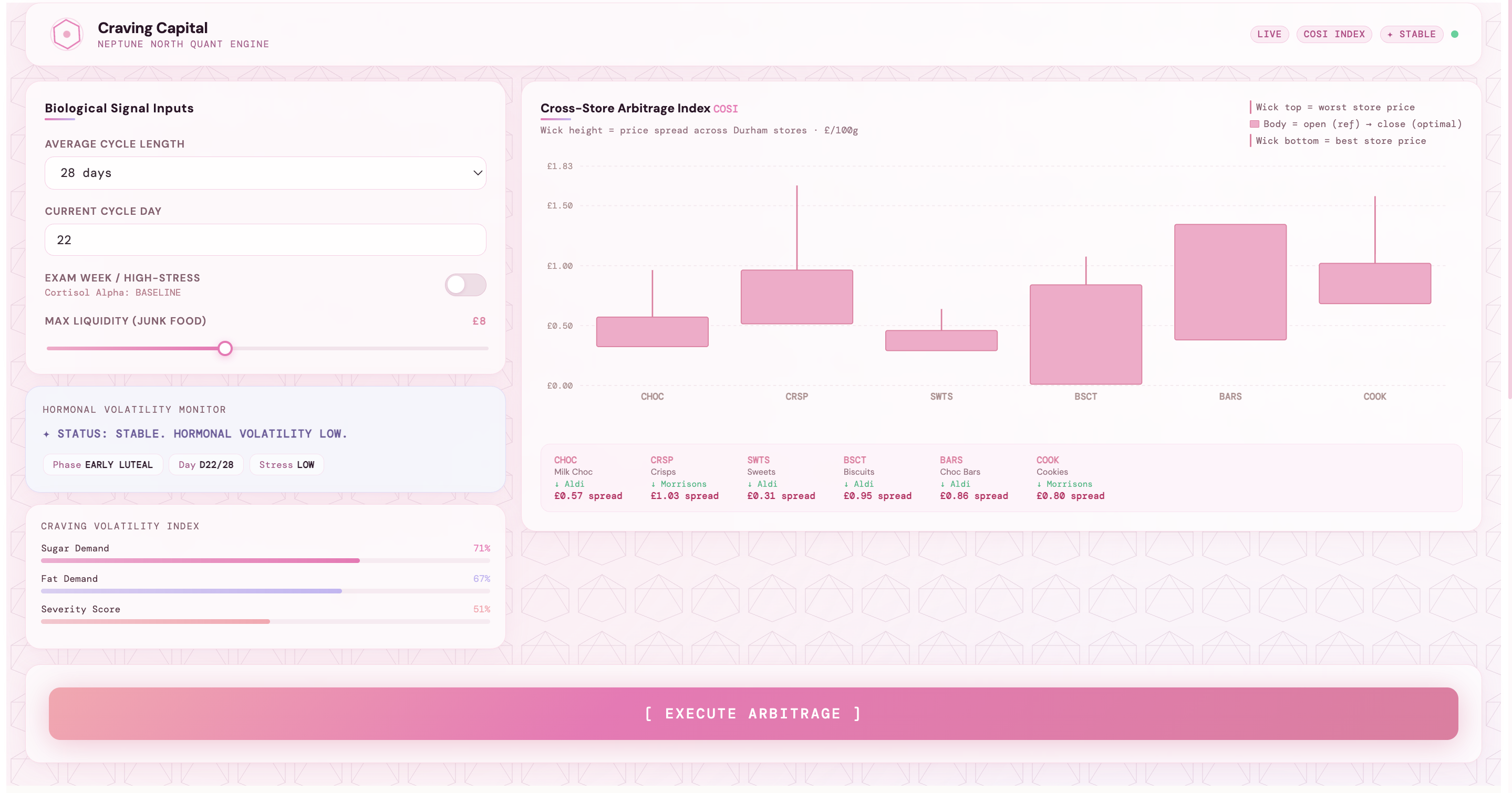Click the Max Liquidity slider handle
This screenshot has width=1512, height=793.
coord(225,348)
